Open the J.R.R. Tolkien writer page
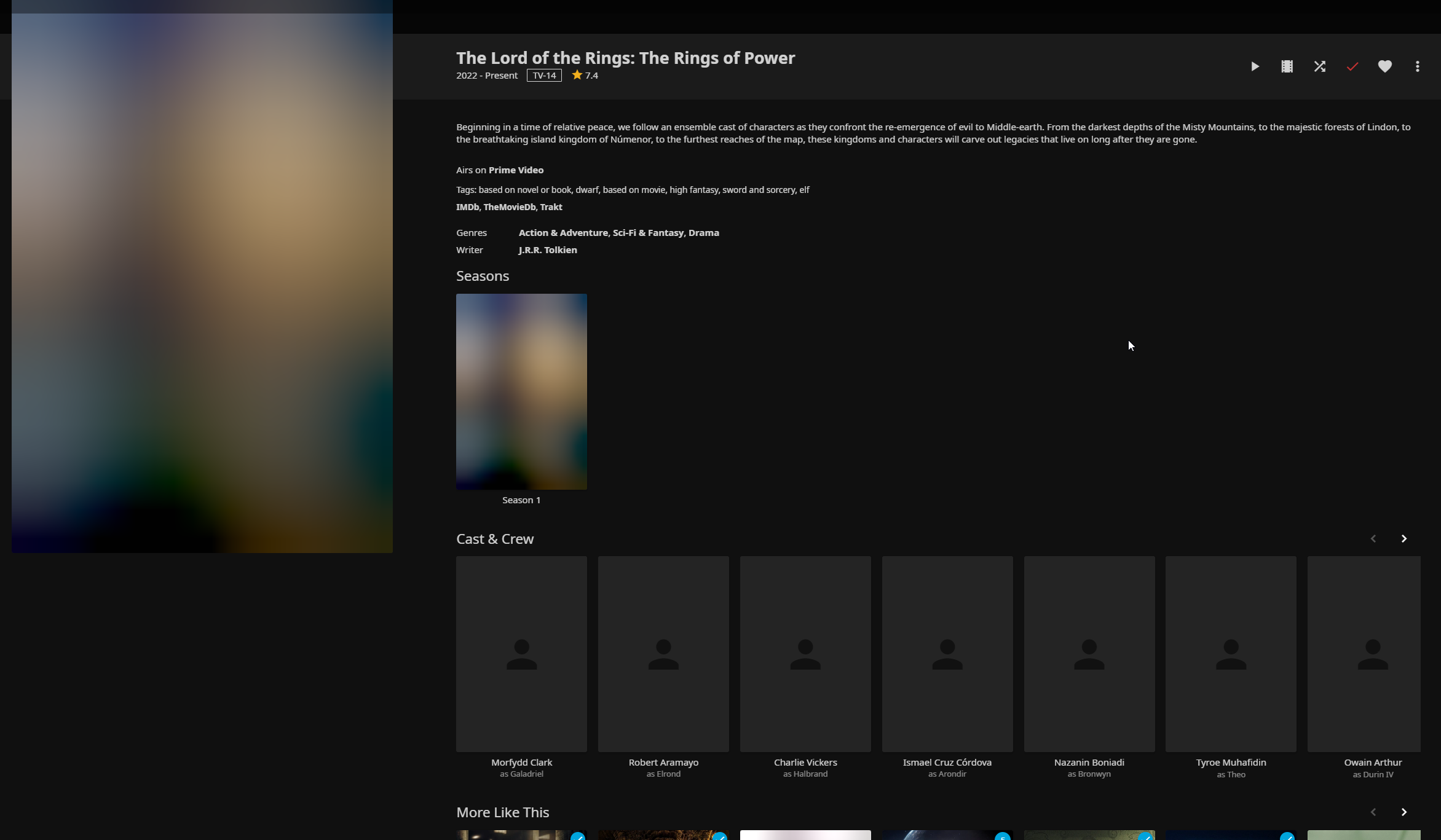Image resolution: width=1441 pixels, height=840 pixels. tap(547, 249)
